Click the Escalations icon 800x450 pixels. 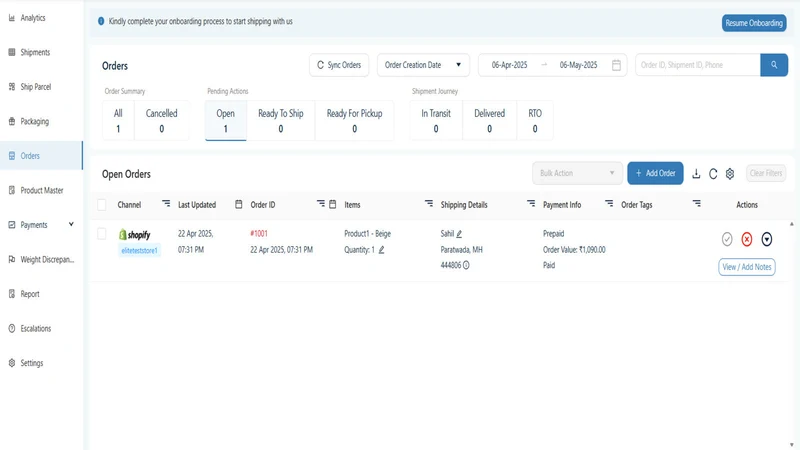12,329
